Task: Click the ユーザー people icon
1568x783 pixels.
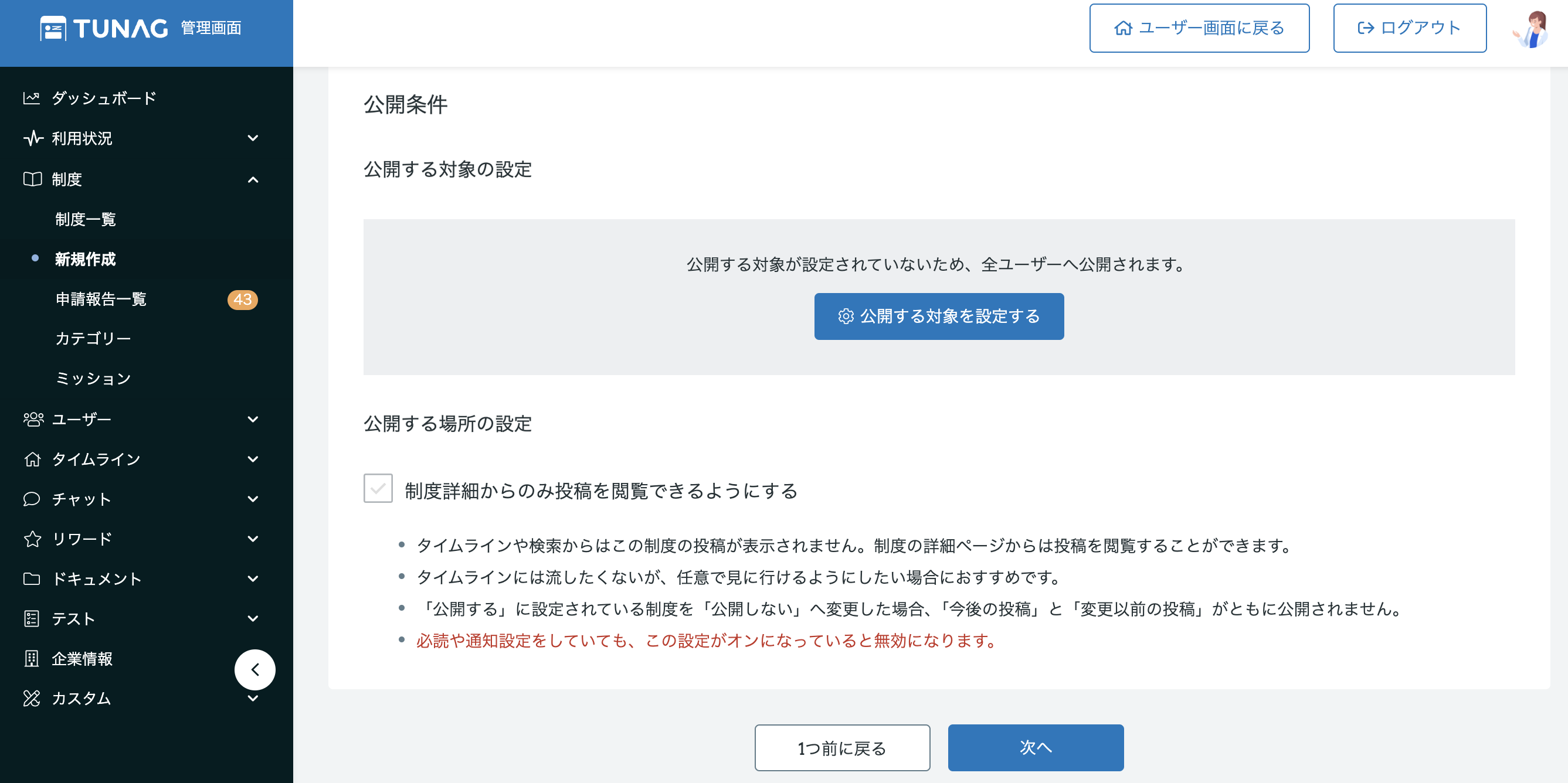Action: tap(33, 419)
